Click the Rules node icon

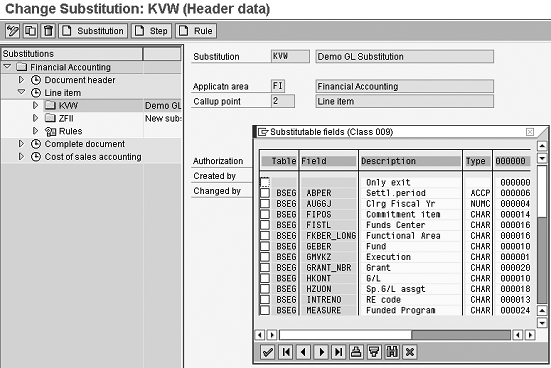click(51, 131)
